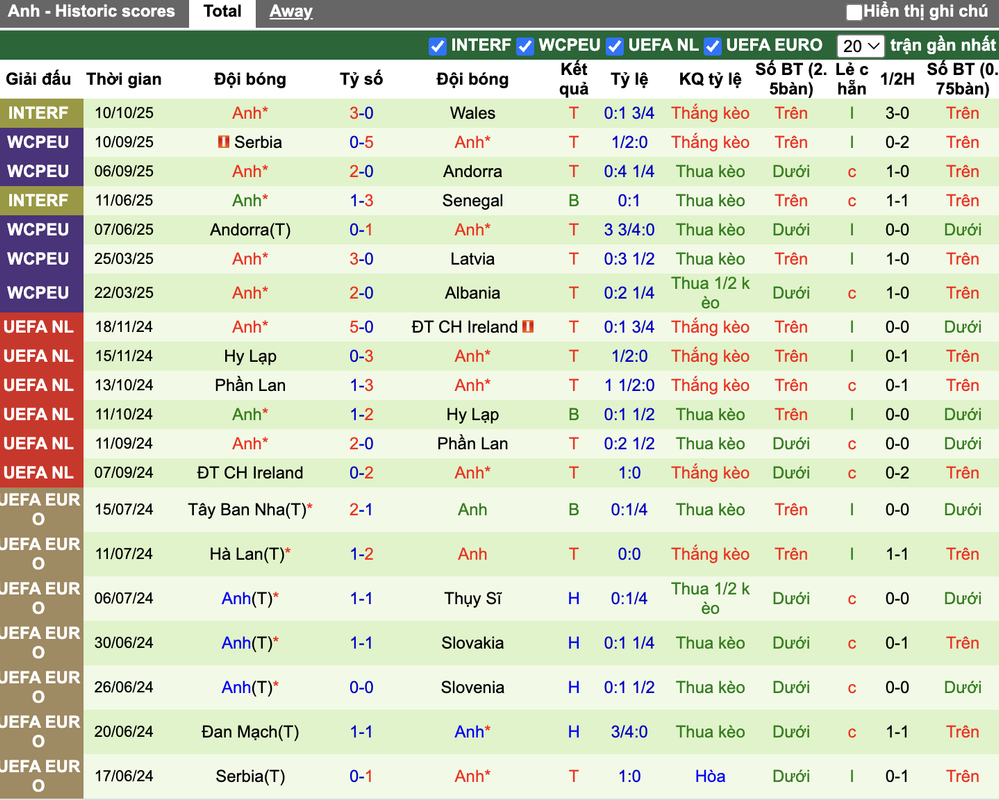Click the Tỷ số column header
This screenshot has width=999, height=800.
click(361, 80)
